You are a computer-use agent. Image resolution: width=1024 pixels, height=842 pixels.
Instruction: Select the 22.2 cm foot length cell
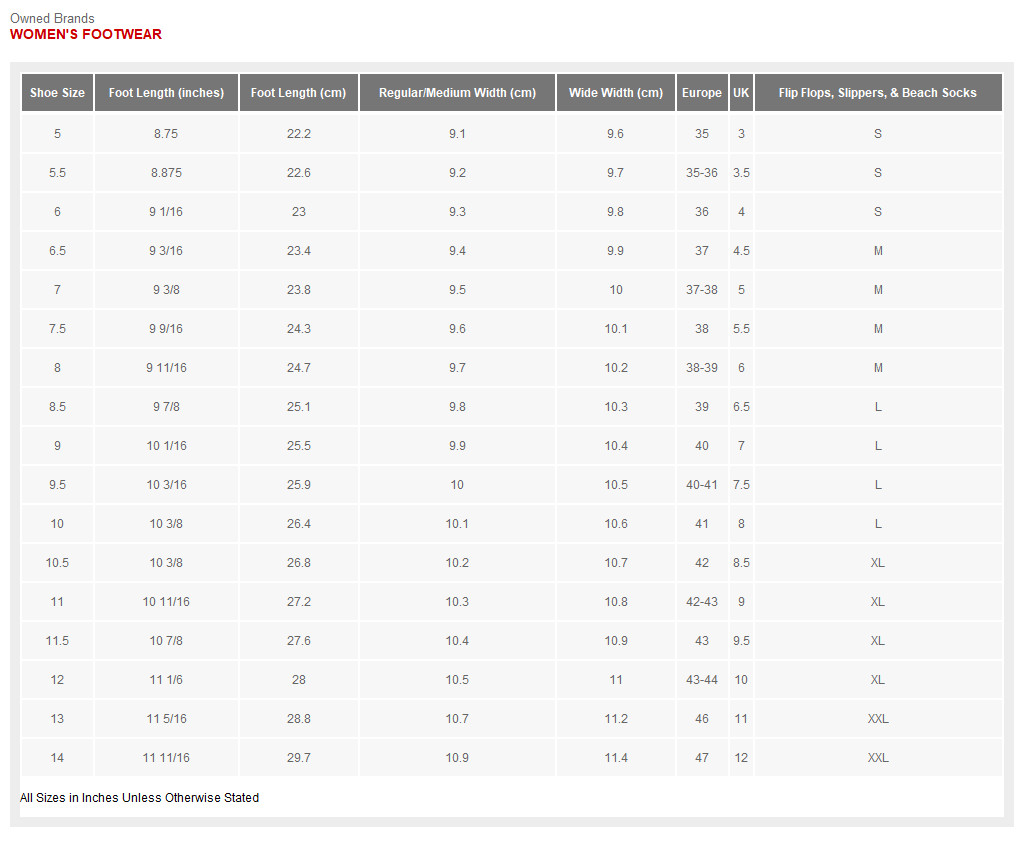(x=298, y=133)
